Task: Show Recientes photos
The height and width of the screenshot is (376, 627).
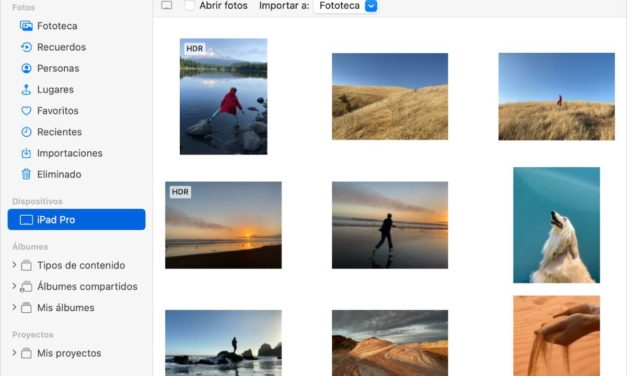Action: (76, 132)
